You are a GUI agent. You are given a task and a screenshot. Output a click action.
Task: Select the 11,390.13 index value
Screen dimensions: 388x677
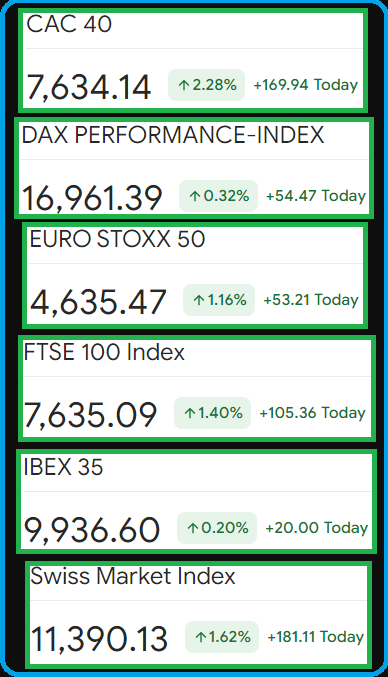(99, 639)
